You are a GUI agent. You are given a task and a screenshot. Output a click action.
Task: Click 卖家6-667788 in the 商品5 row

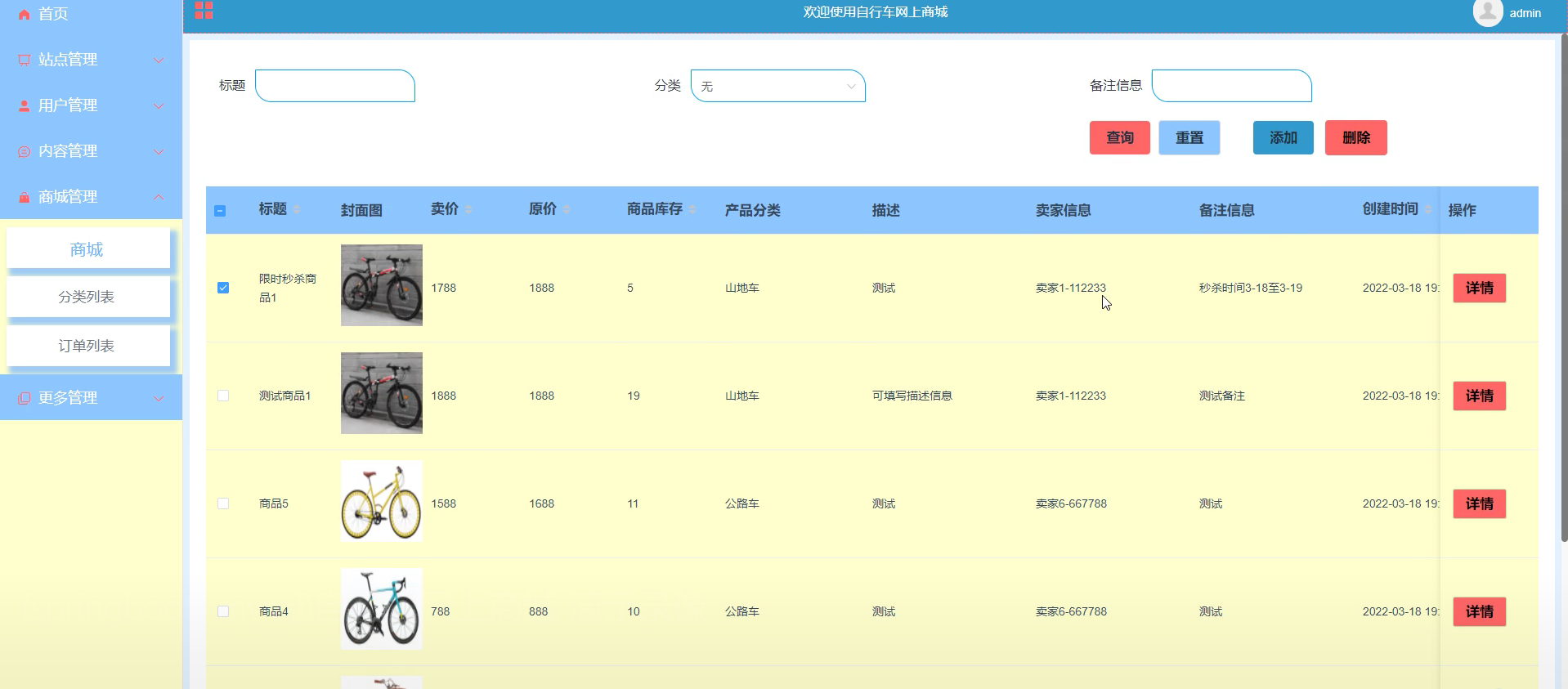[x=1071, y=503]
